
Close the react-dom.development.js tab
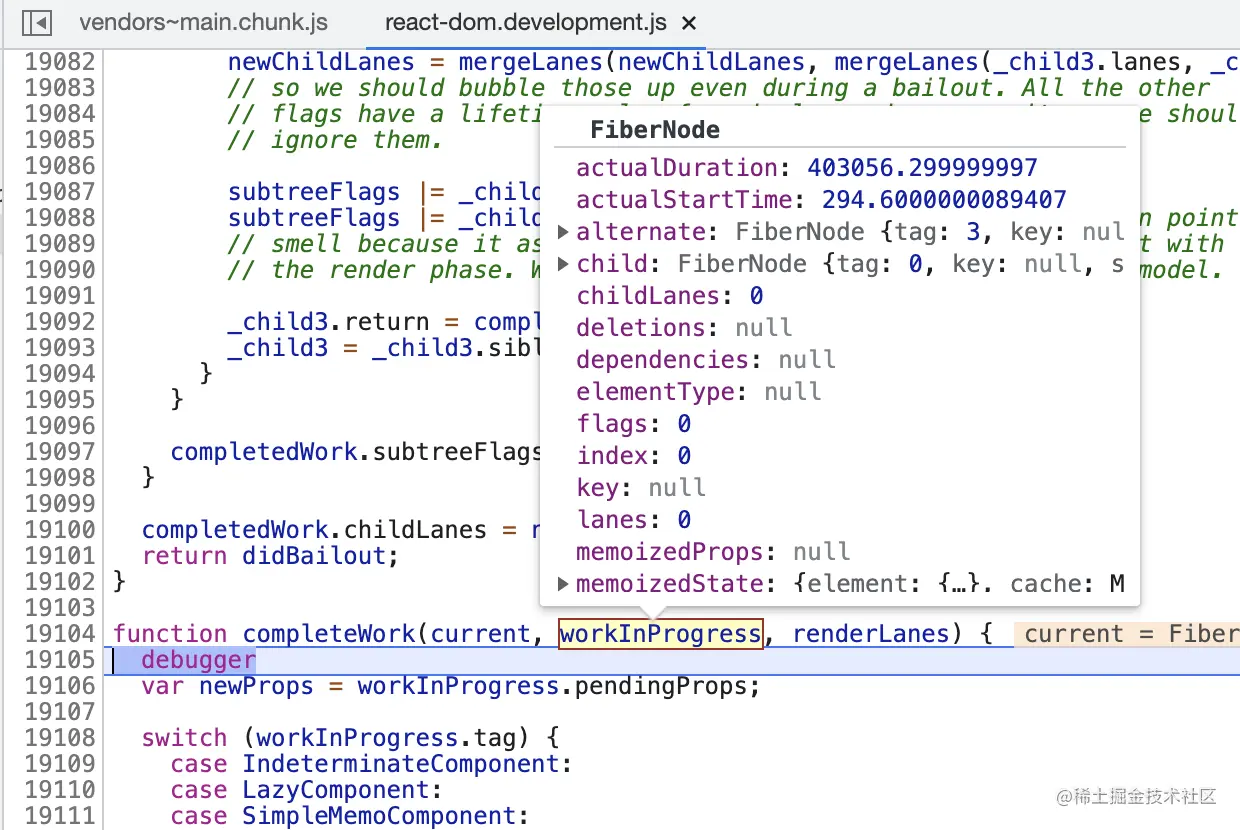point(689,23)
